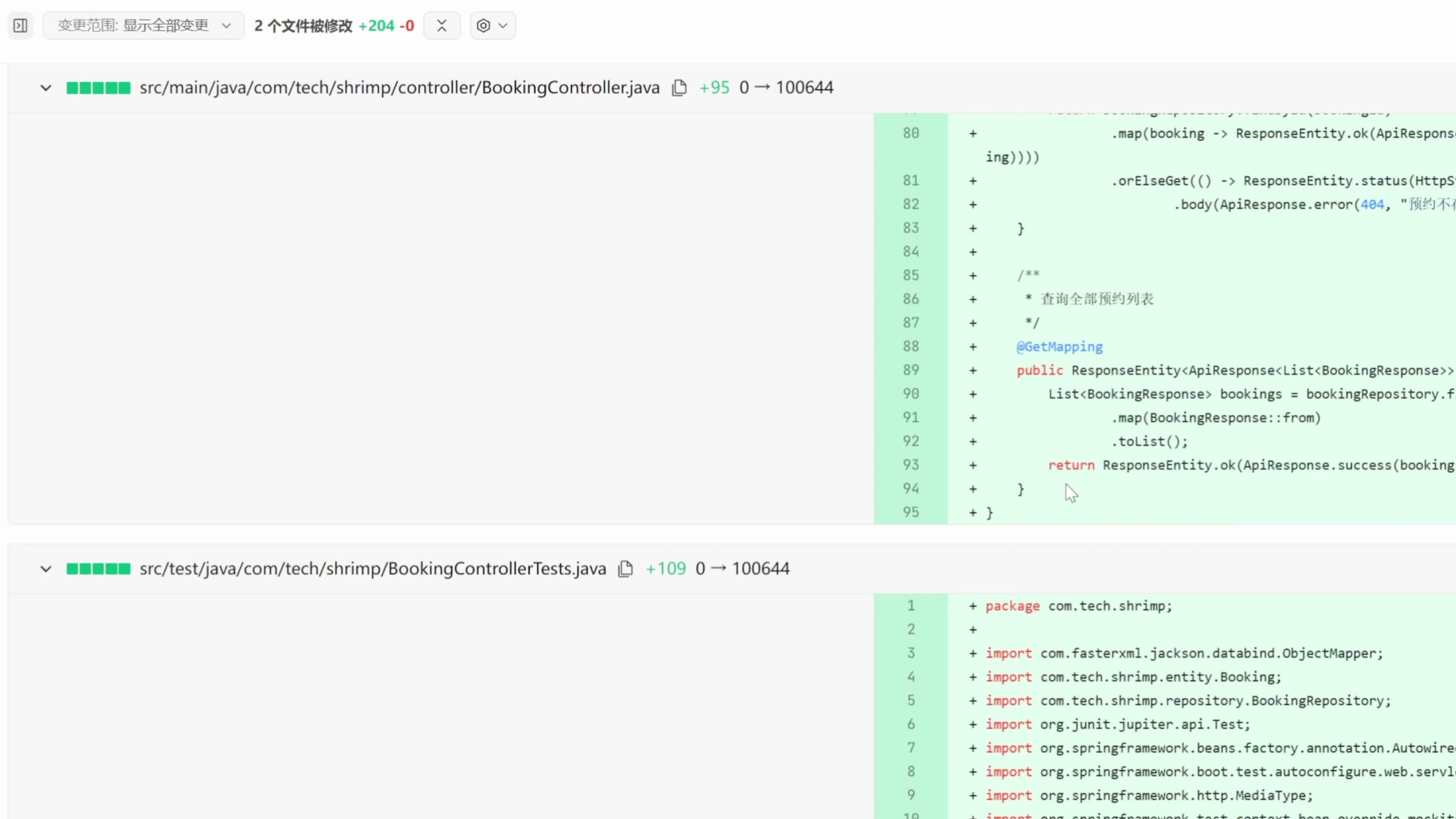The width and height of the screenshot is (1456, 819).
Task: Select line number 95 in BookingController diff
Action: [910, 512]
